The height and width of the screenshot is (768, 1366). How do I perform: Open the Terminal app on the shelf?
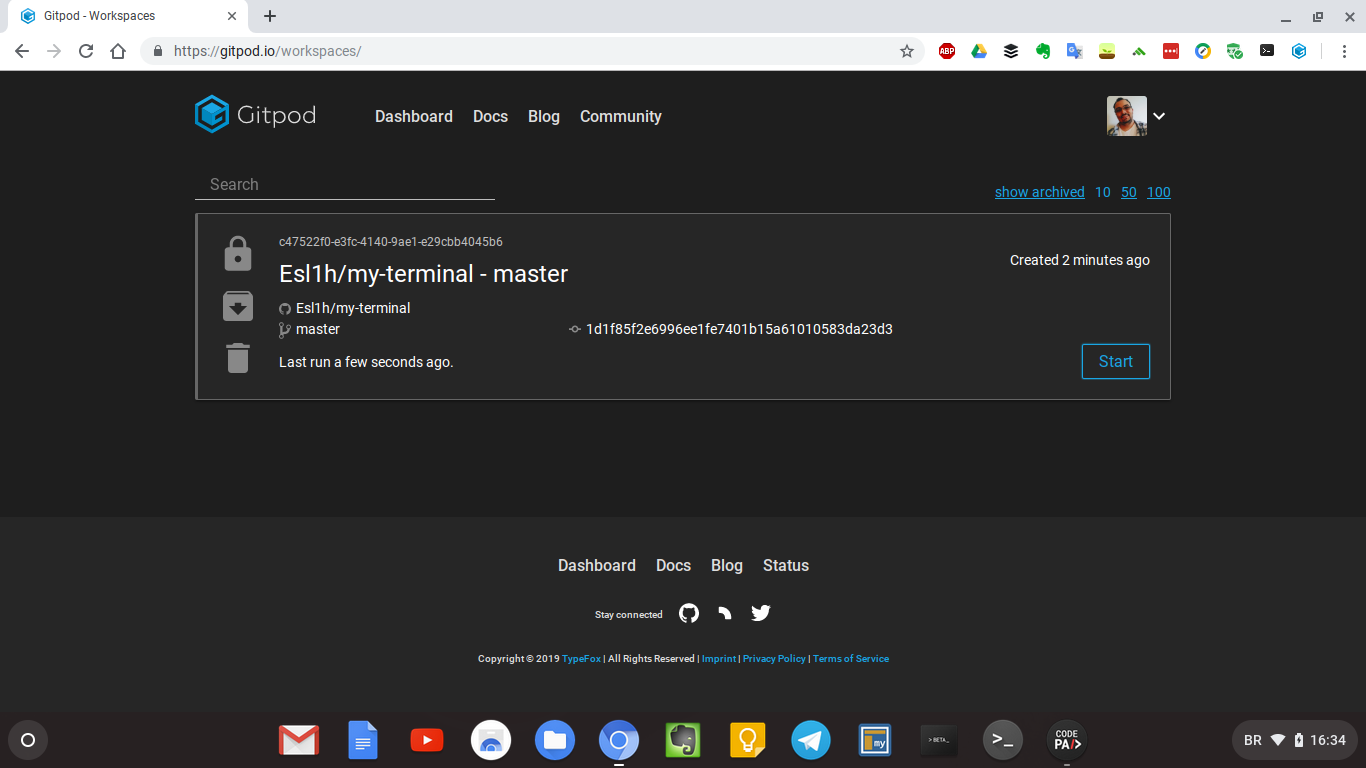[1003, 741]
